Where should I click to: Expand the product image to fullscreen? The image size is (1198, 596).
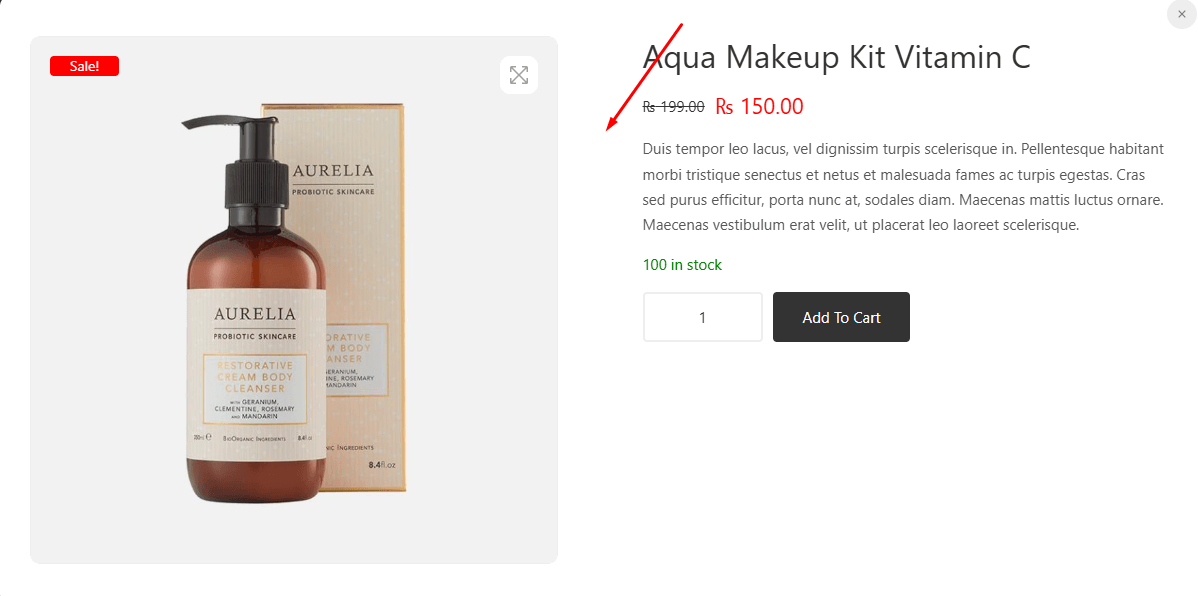point(518,75)
